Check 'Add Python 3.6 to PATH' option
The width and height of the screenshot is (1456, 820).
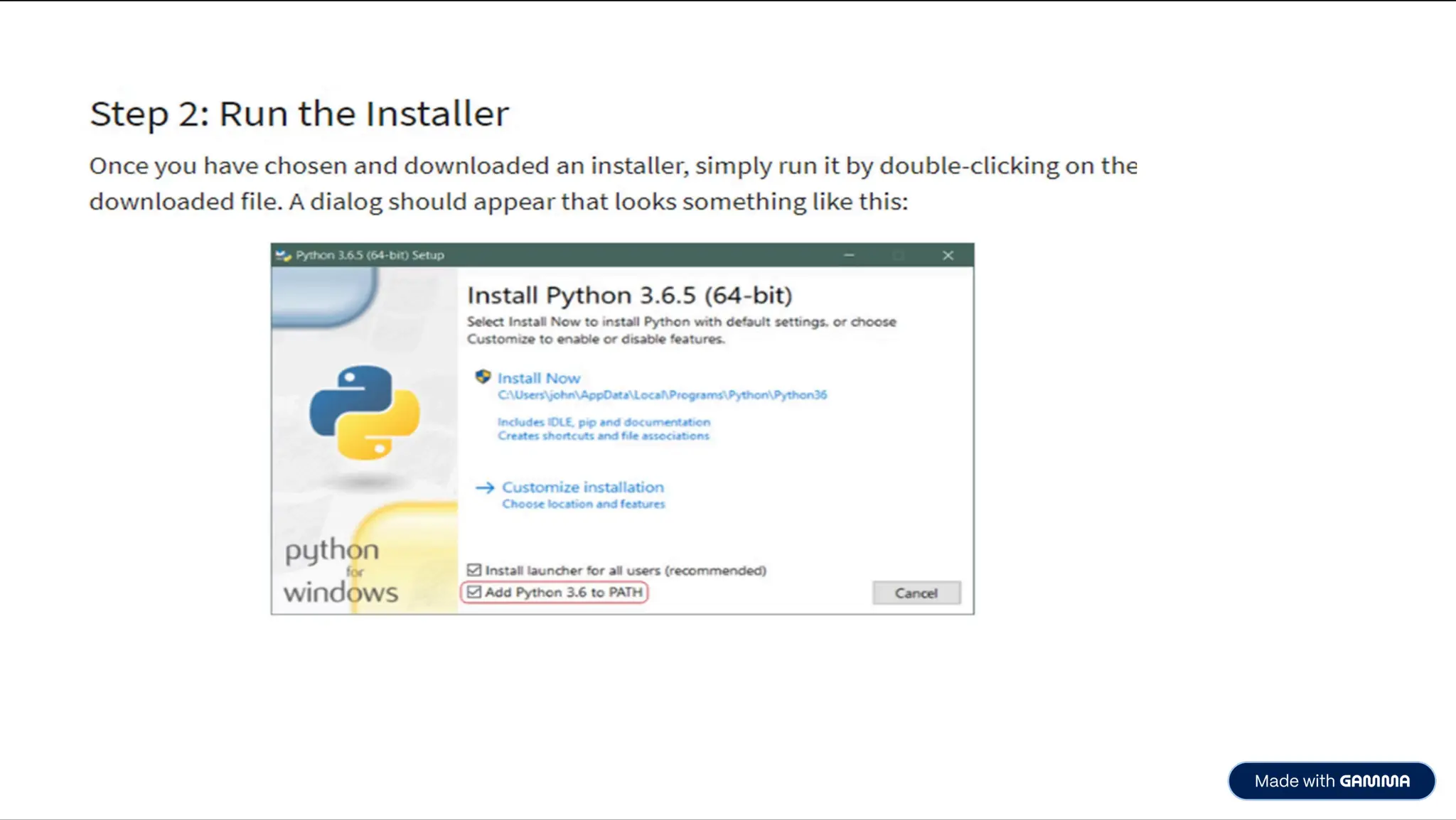pyautogui.click(x=474, y=592)
